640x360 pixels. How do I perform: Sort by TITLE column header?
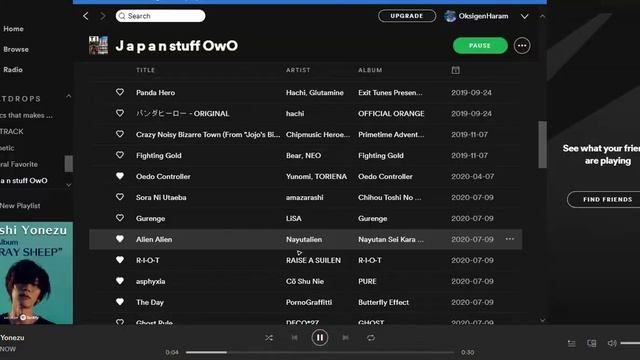145,70
